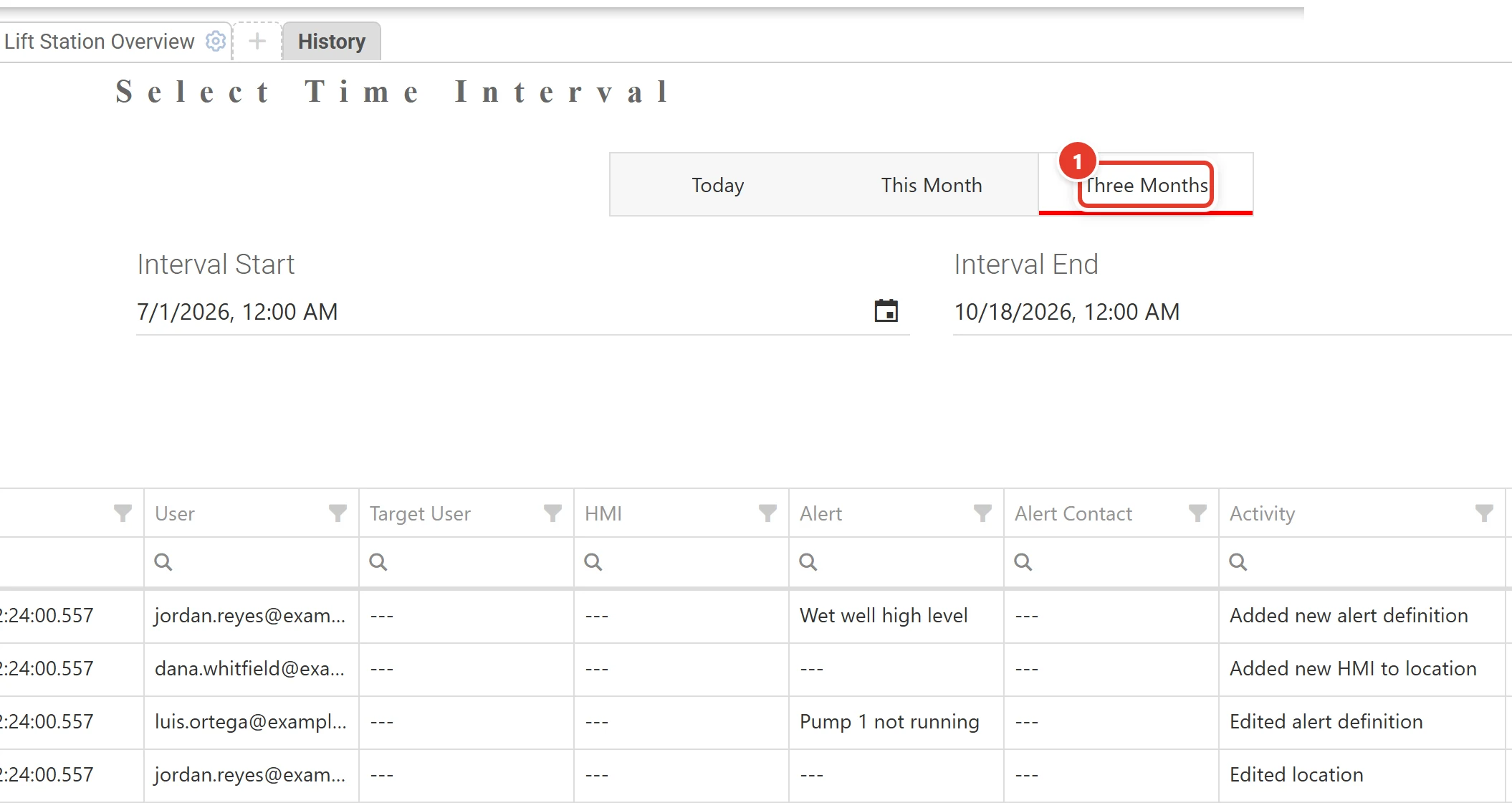Switch to Lift Station Overview tab
The image size is (1512, 803).
99,42
